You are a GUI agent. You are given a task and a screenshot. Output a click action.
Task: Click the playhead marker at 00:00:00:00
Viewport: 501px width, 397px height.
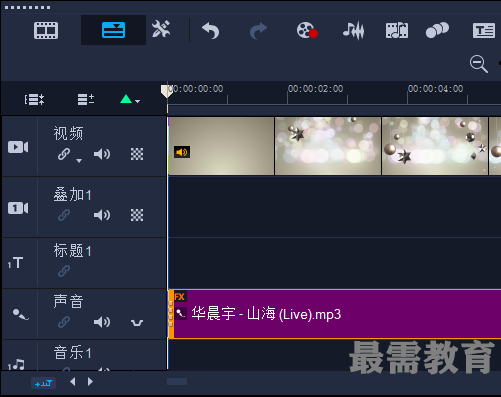point(166,91)
